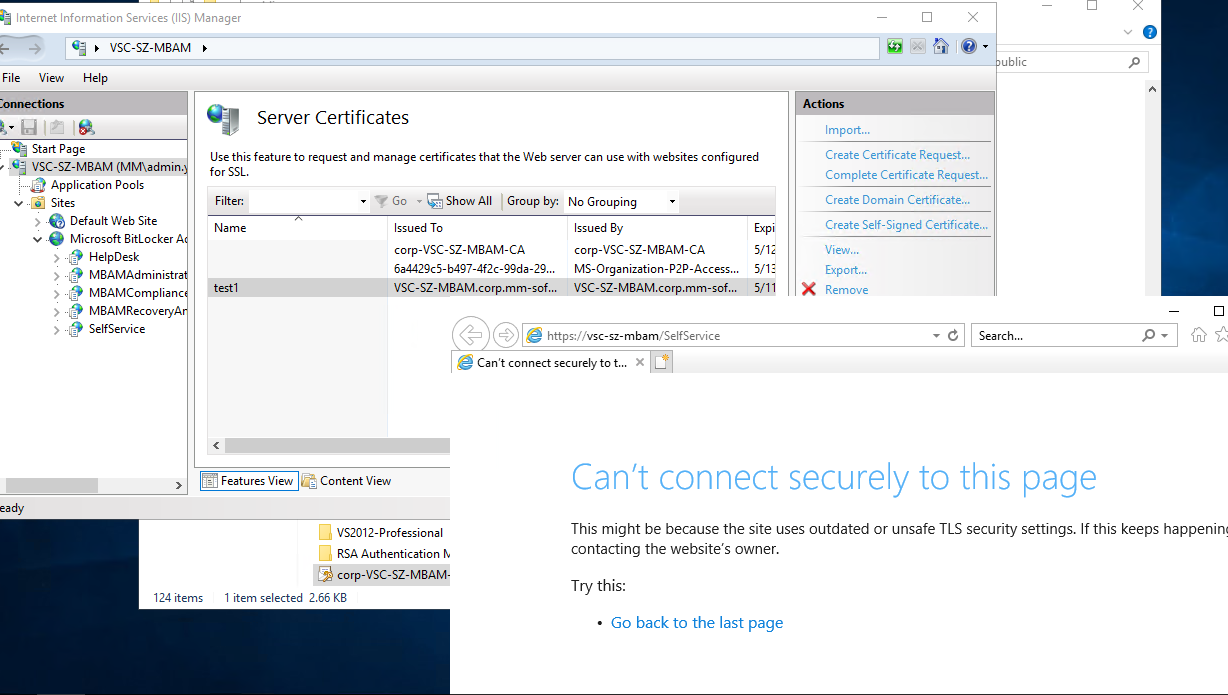Image resolution: width=1228 pixels, height=695 pixels.
Task: Click the Refresh icon in IIS toolbar
Action: (x=893, y=46)
